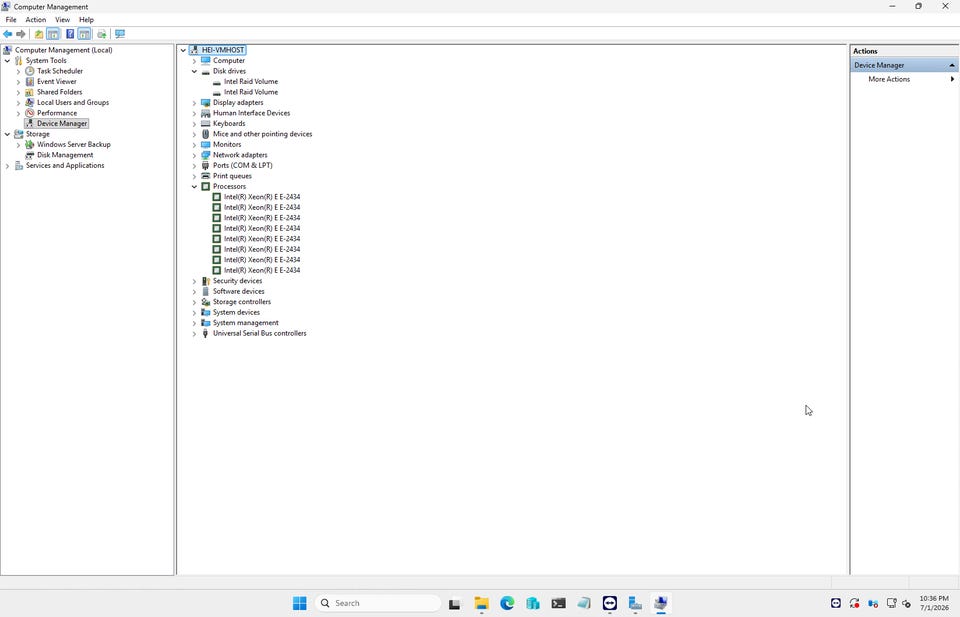Click More Actions in the Actions pane
This screenshot has width=960, height=617.
tap(889, 79)
